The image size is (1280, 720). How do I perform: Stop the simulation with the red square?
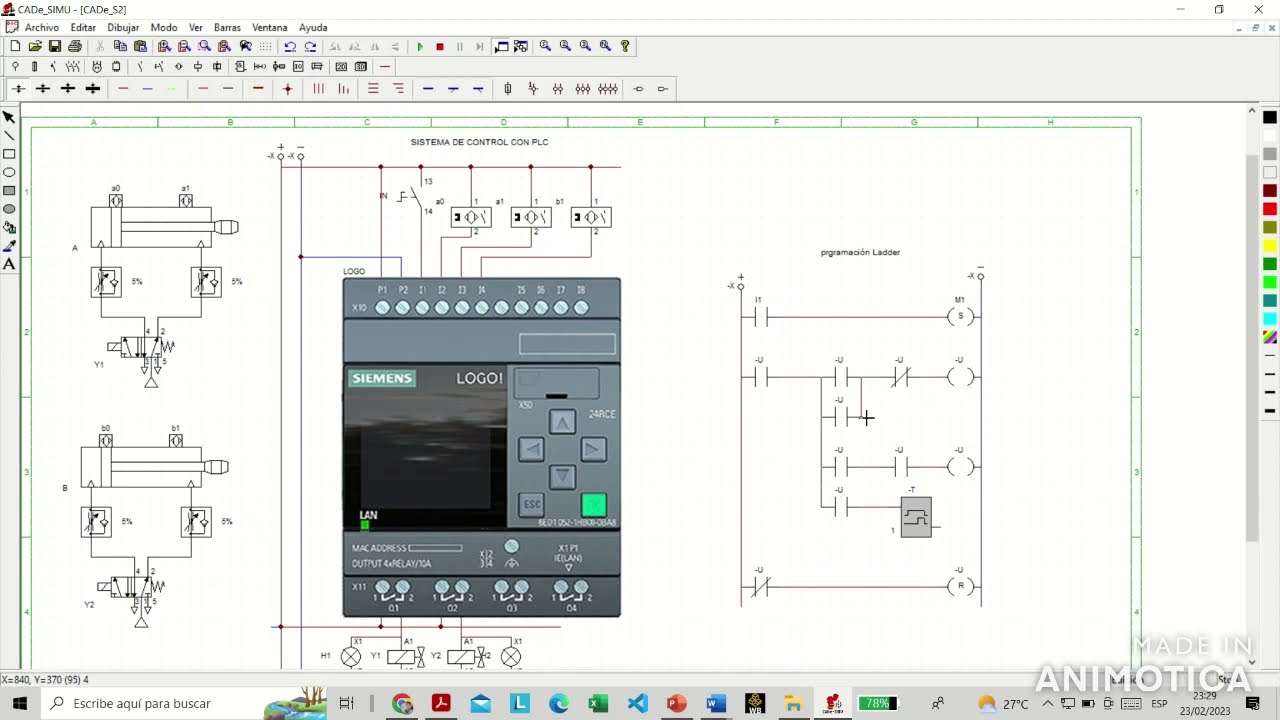(440, 46)
